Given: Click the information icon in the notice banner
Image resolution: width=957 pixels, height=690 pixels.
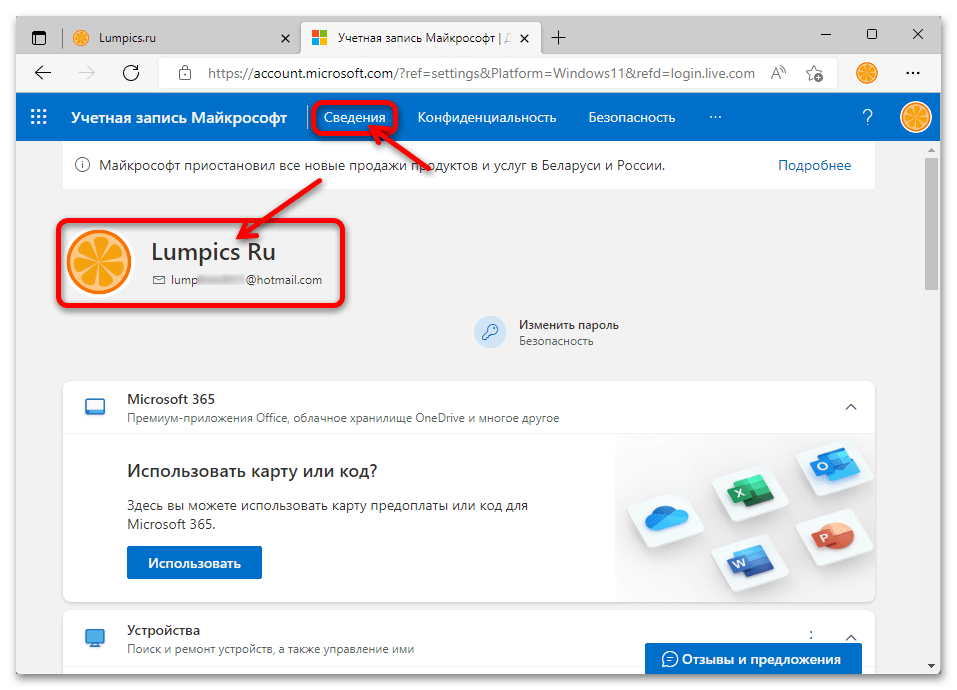Looking at the screenshot, I should [82, 165].
